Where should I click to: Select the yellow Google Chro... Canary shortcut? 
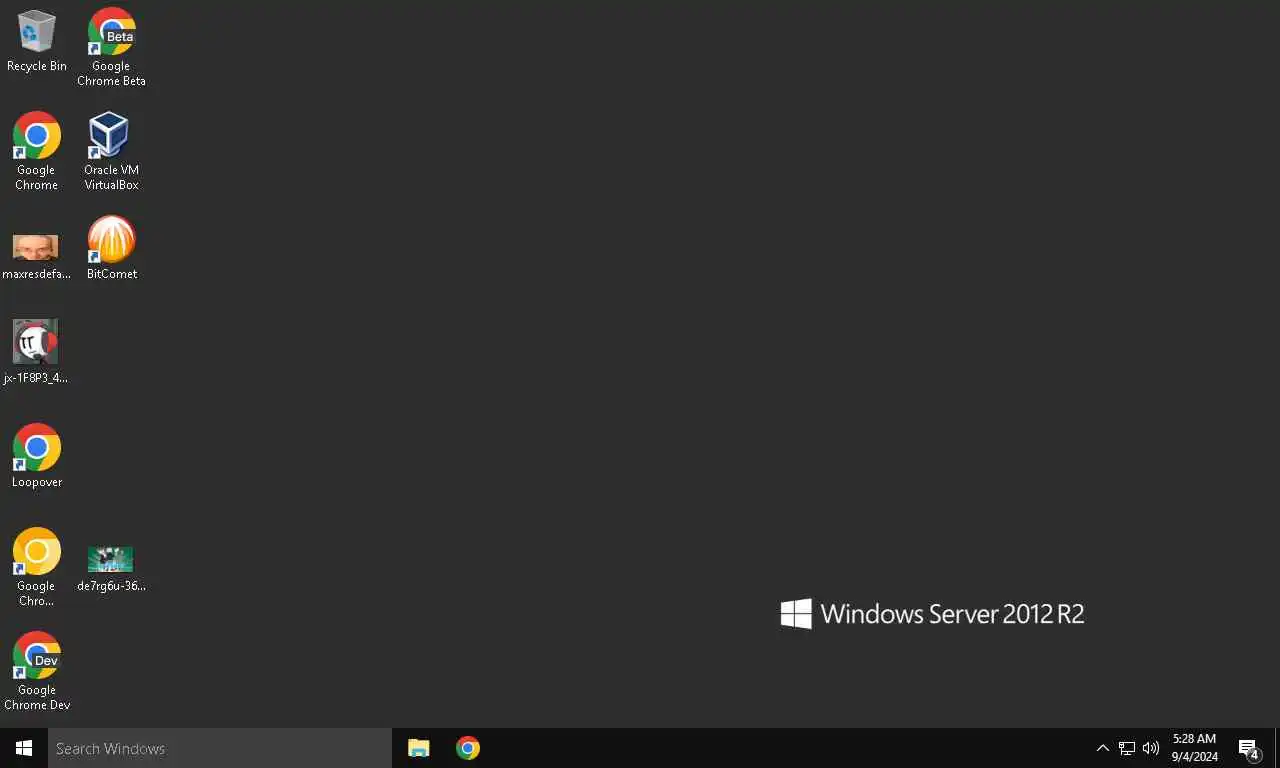37,567
